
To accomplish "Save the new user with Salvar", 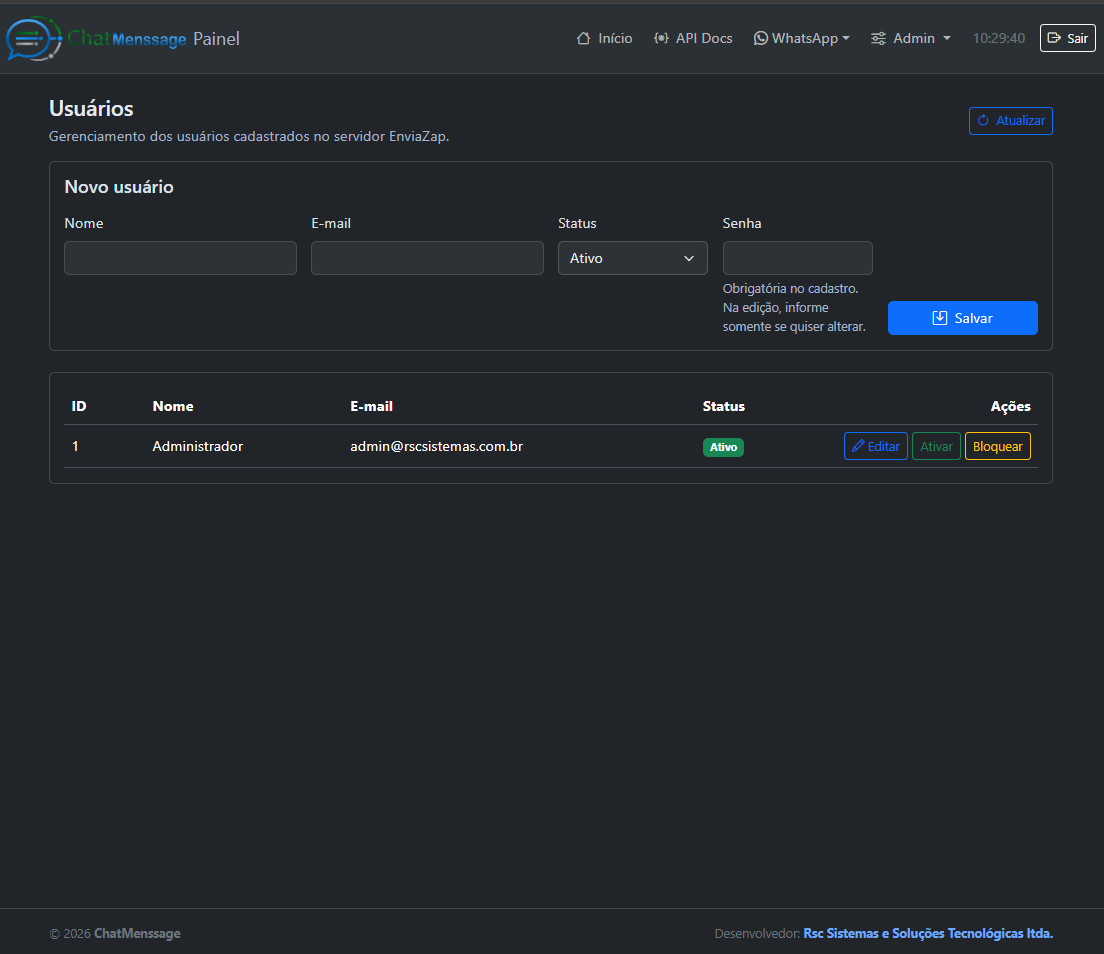I will (x=962, y=318).
